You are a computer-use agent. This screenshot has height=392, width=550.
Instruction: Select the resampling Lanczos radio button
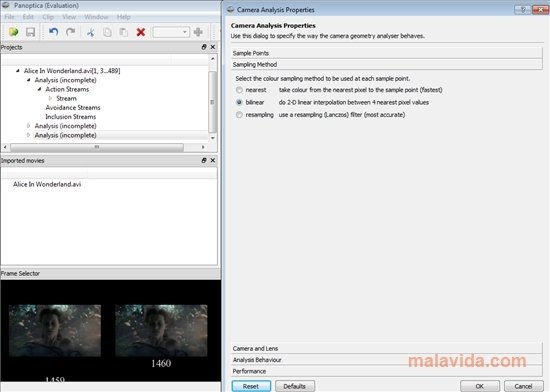pyautogui.click(x=239, y=115)
